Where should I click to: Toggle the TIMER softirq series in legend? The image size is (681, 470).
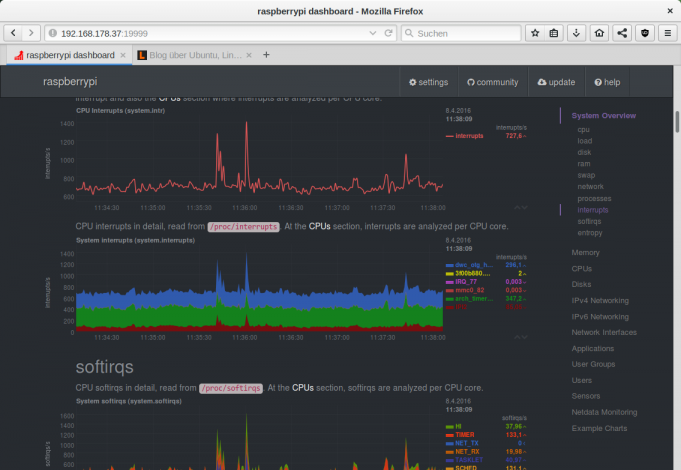(x=468, y=435)
